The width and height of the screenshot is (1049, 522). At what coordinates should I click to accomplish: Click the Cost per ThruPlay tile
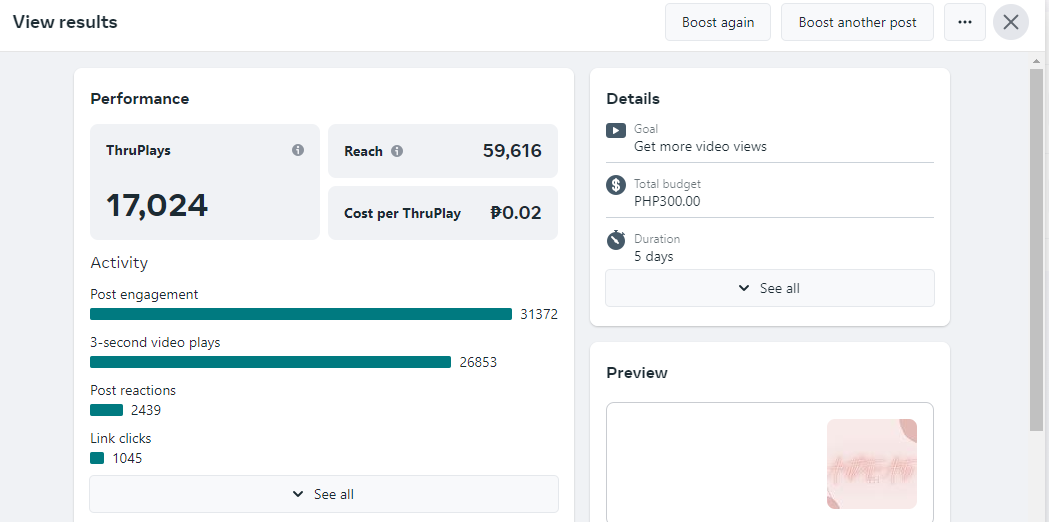(x=442, y=213)
